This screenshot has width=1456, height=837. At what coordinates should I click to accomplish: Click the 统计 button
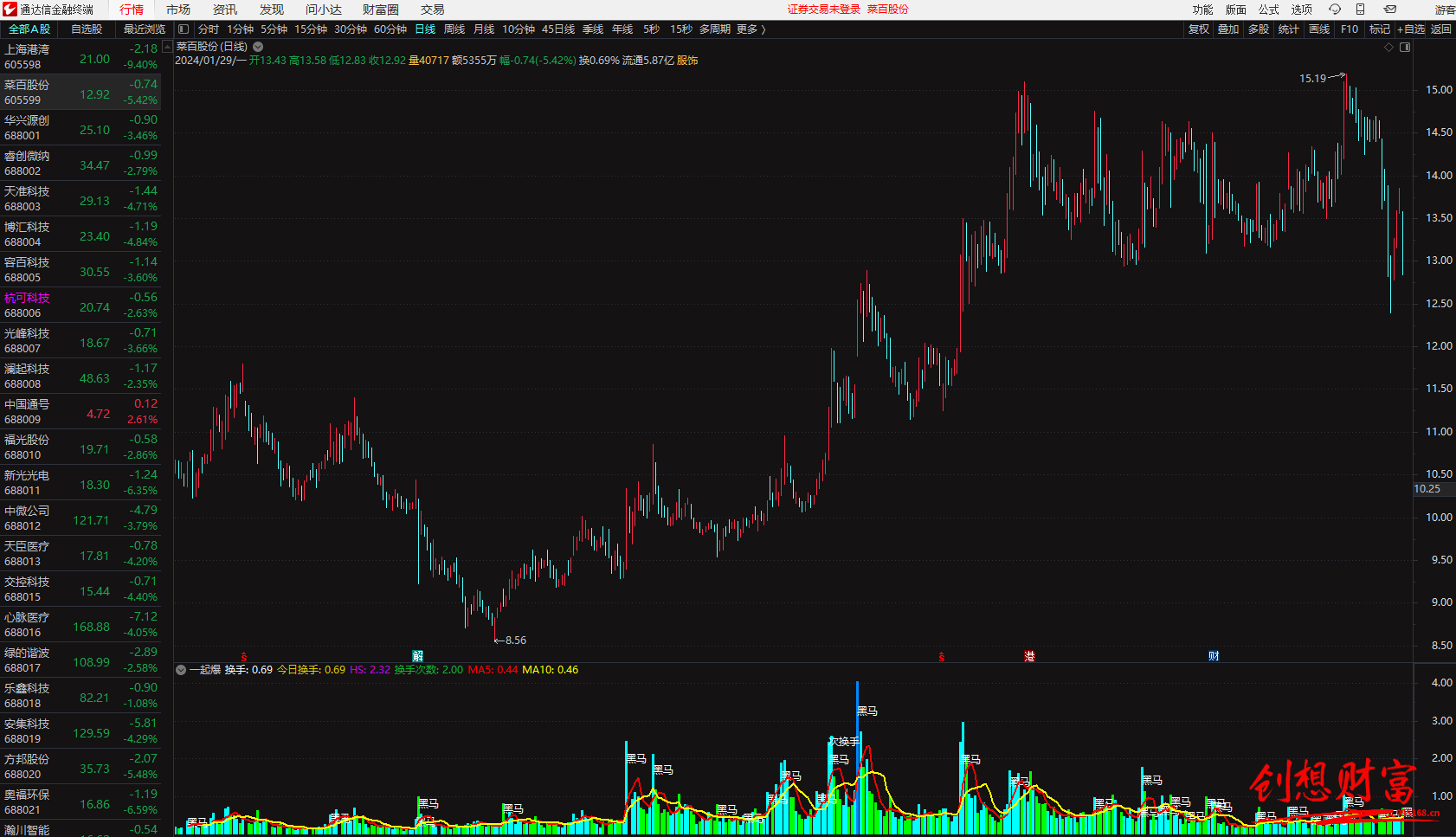point(1289,29)
